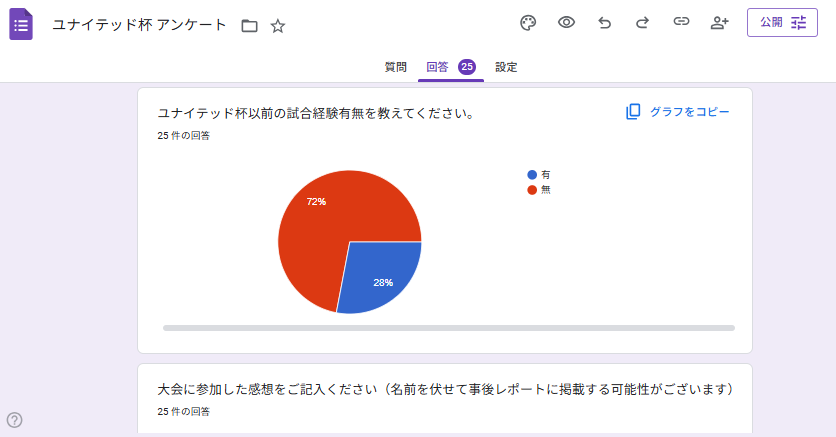The image size is (836, 437).
Task: Open the Google Forms home icon
Action: pyautogui.click(x=21, y=24)
